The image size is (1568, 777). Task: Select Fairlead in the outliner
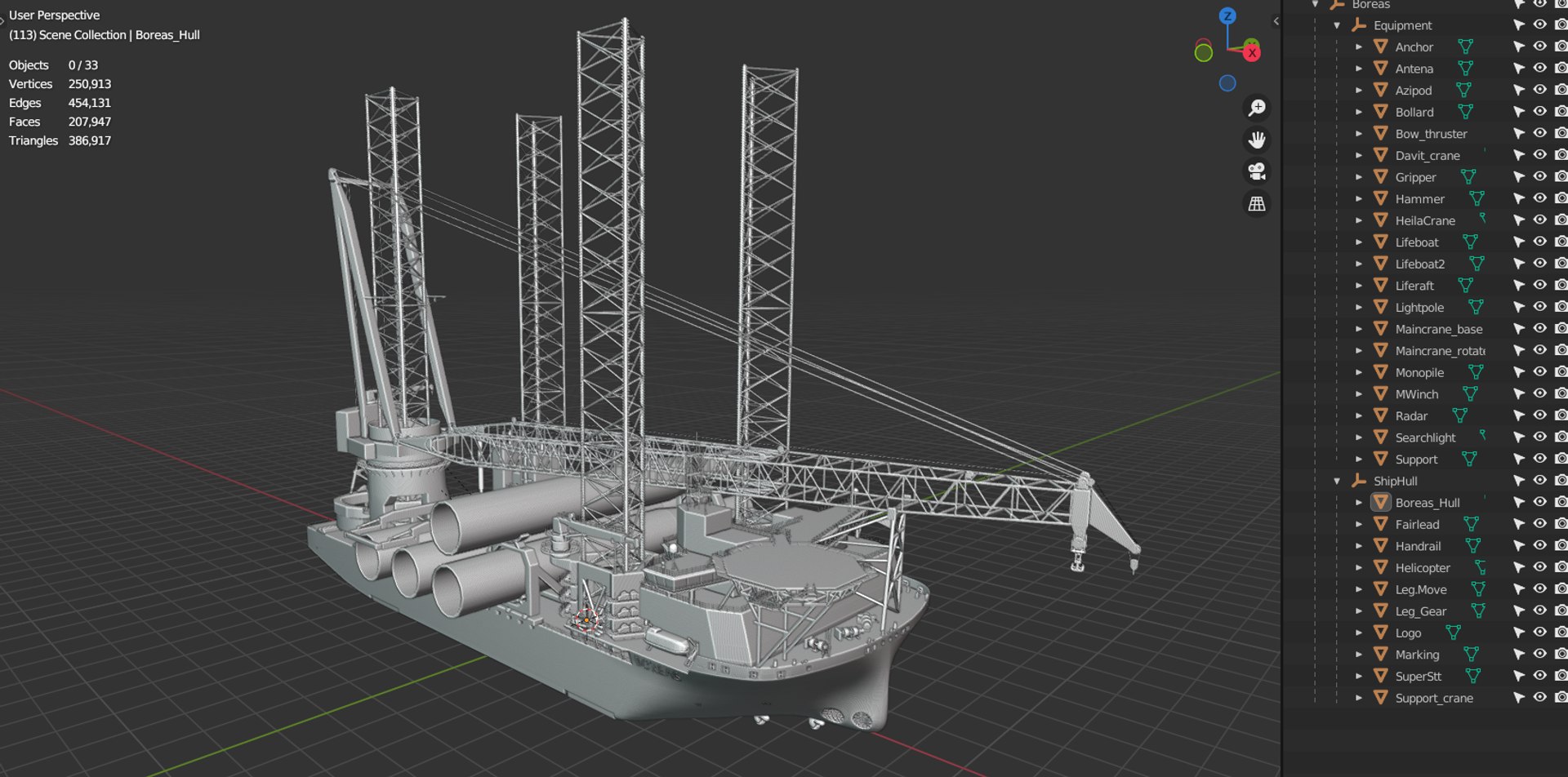pyautogui.click(x=1417, y=524)
